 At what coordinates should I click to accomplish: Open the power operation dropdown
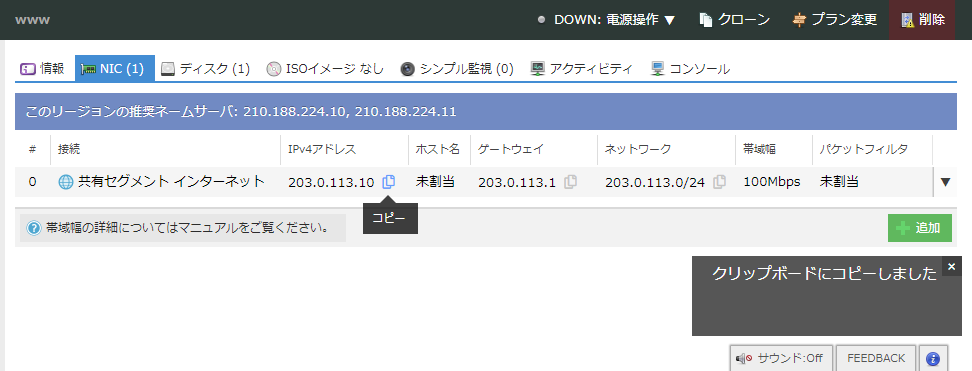pyautogui.click(x=606, y=20)
